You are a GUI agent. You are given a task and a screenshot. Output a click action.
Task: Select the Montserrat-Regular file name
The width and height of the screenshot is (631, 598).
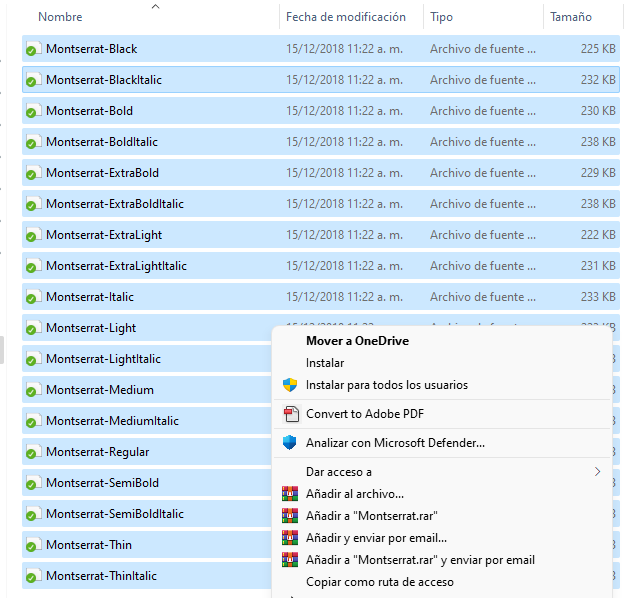click(x=97, y=452)
